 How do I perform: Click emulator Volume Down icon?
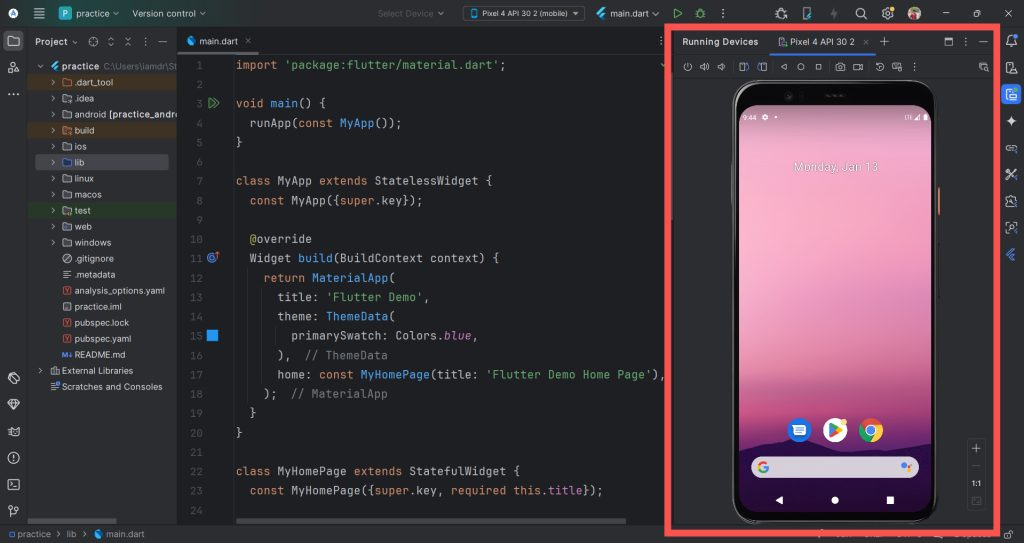722,67
